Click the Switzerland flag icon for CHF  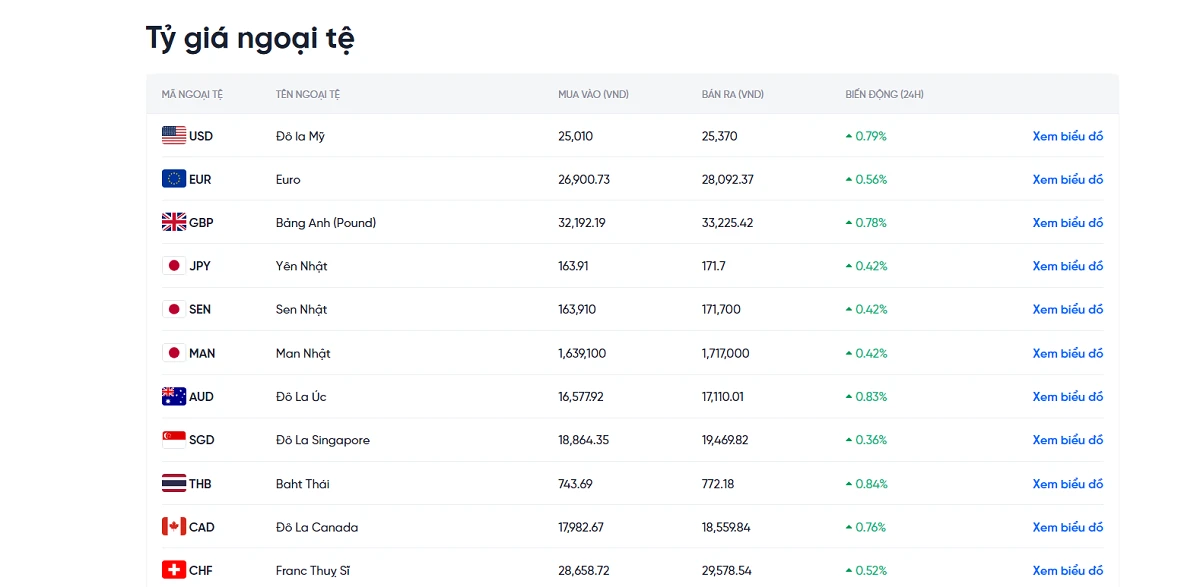[174, 570]
